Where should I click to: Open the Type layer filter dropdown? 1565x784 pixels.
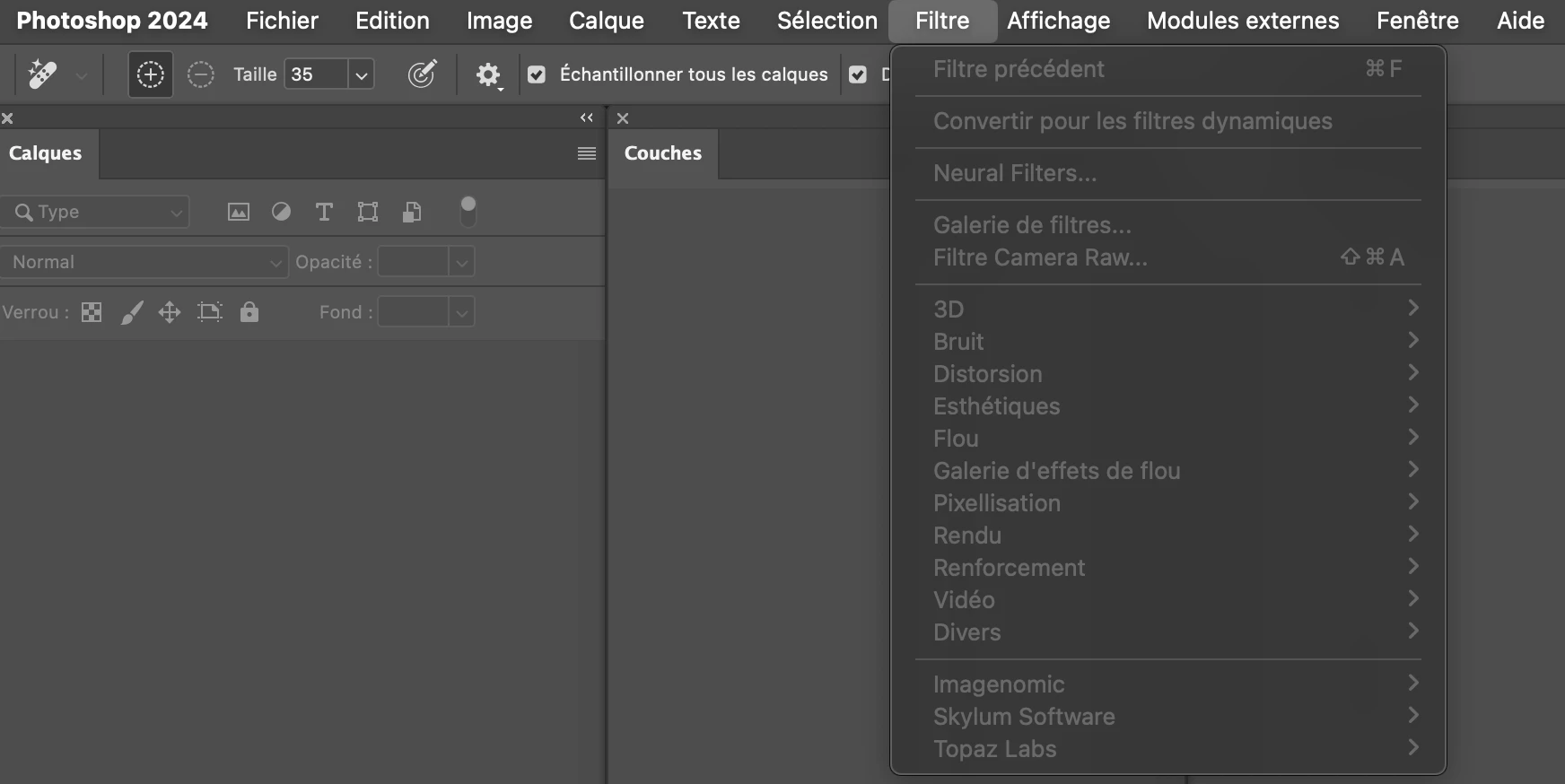tap(95, 213)
